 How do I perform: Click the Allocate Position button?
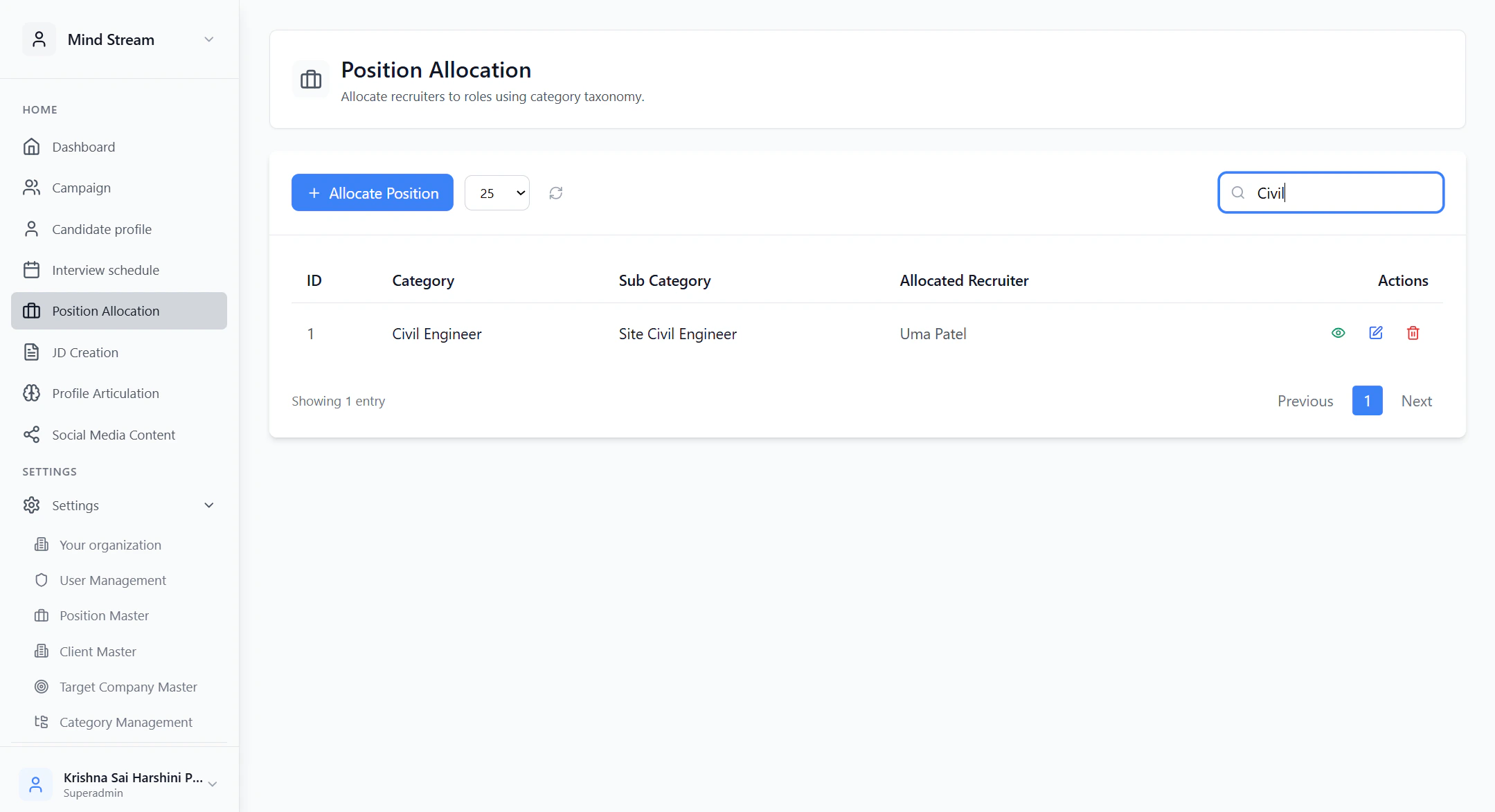[372, 193]
